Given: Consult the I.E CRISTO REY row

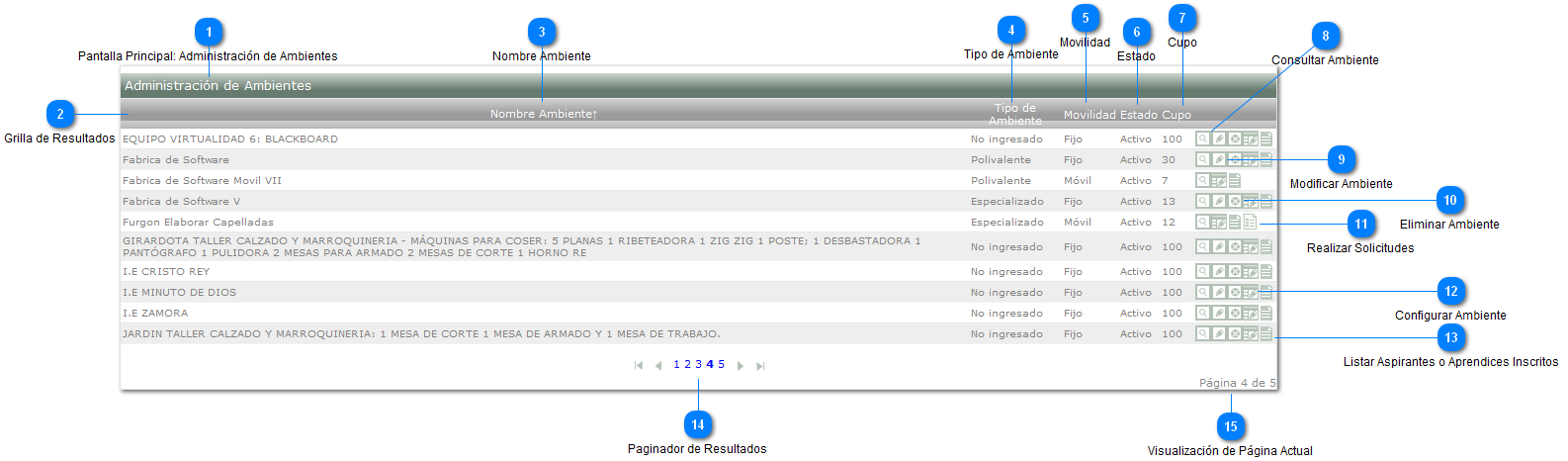Looking at the screenshot, I should point(1202,271).
